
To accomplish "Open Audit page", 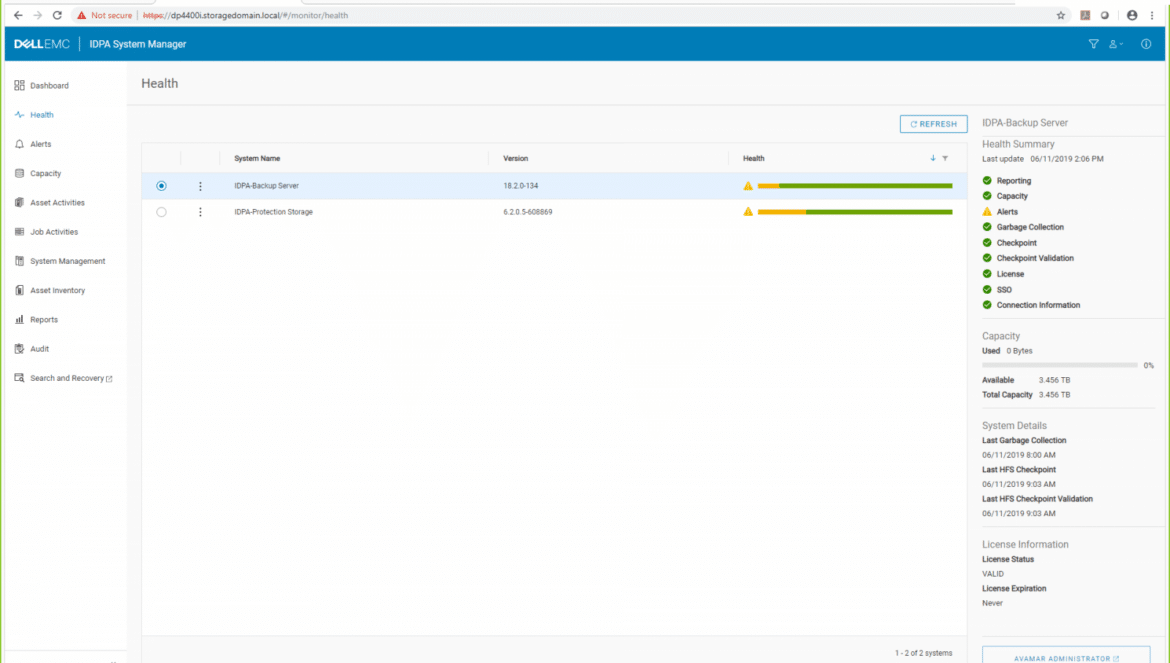I will pos(40,349).
